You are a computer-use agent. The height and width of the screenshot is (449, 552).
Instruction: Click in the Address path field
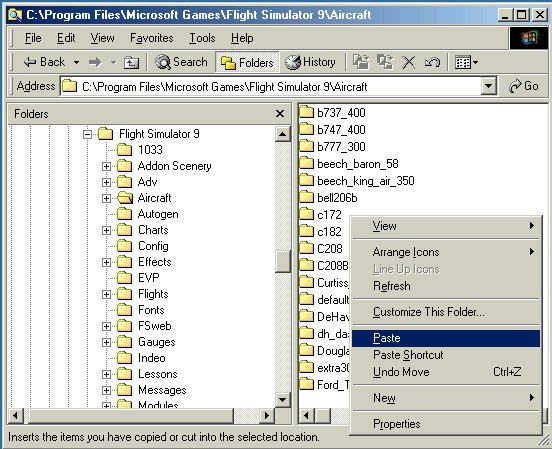[271, 86]
